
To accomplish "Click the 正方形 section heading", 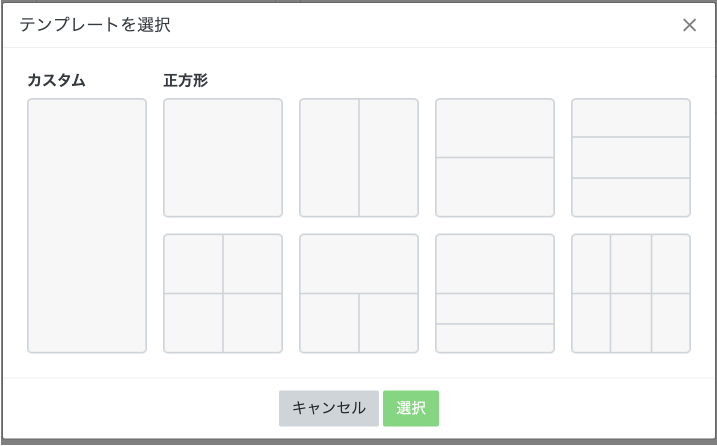I will (186, 80).
